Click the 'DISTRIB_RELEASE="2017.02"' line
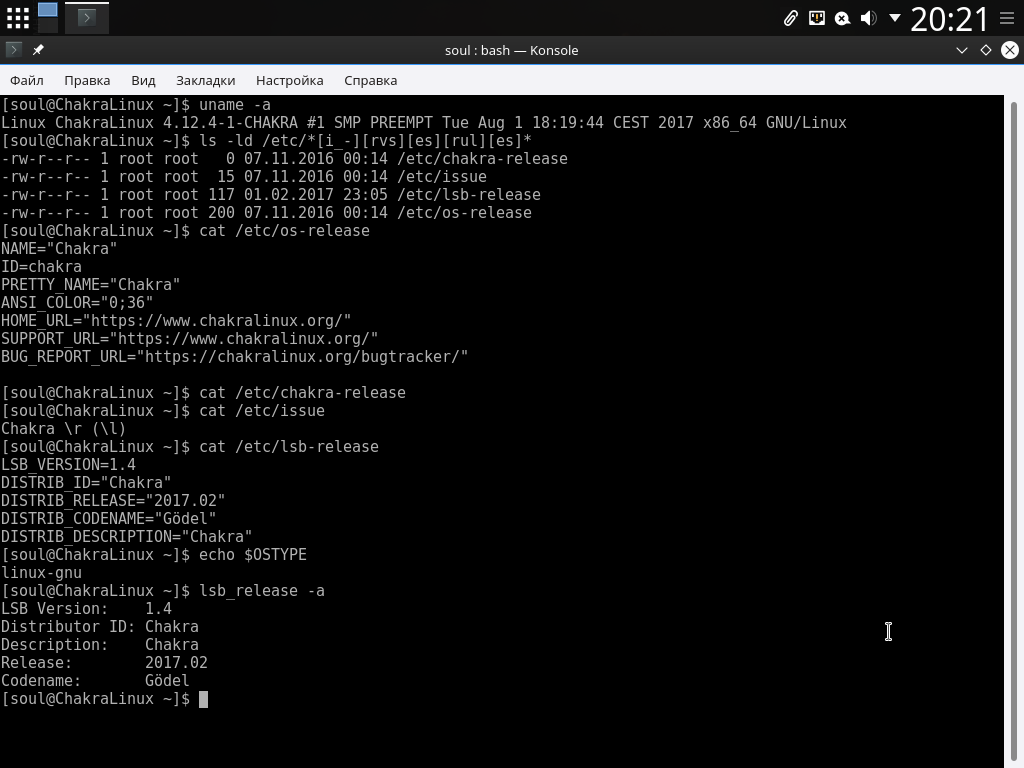 pyautogui.click(x=113, y=500)
